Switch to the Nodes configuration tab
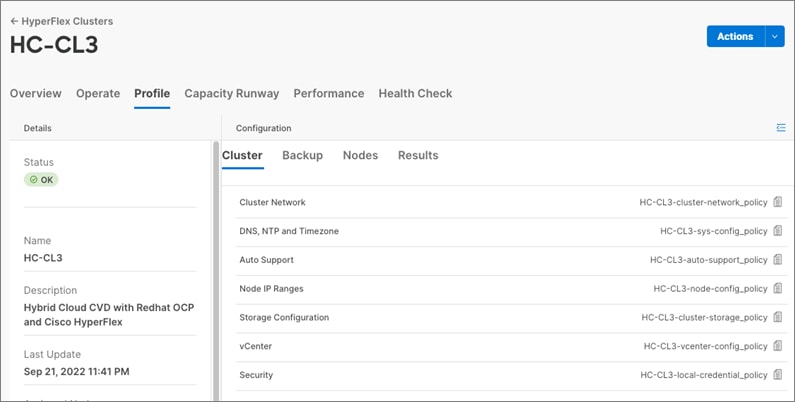The image size is (795, 402). pos(360,156)
